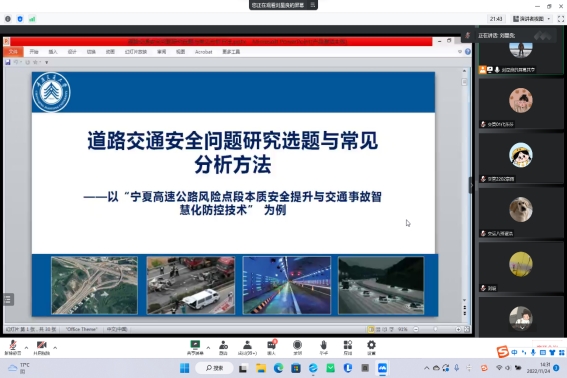Open the chat icon with notification badge
Viewport: 567px width, 378px height.
[x=271, y=347]
